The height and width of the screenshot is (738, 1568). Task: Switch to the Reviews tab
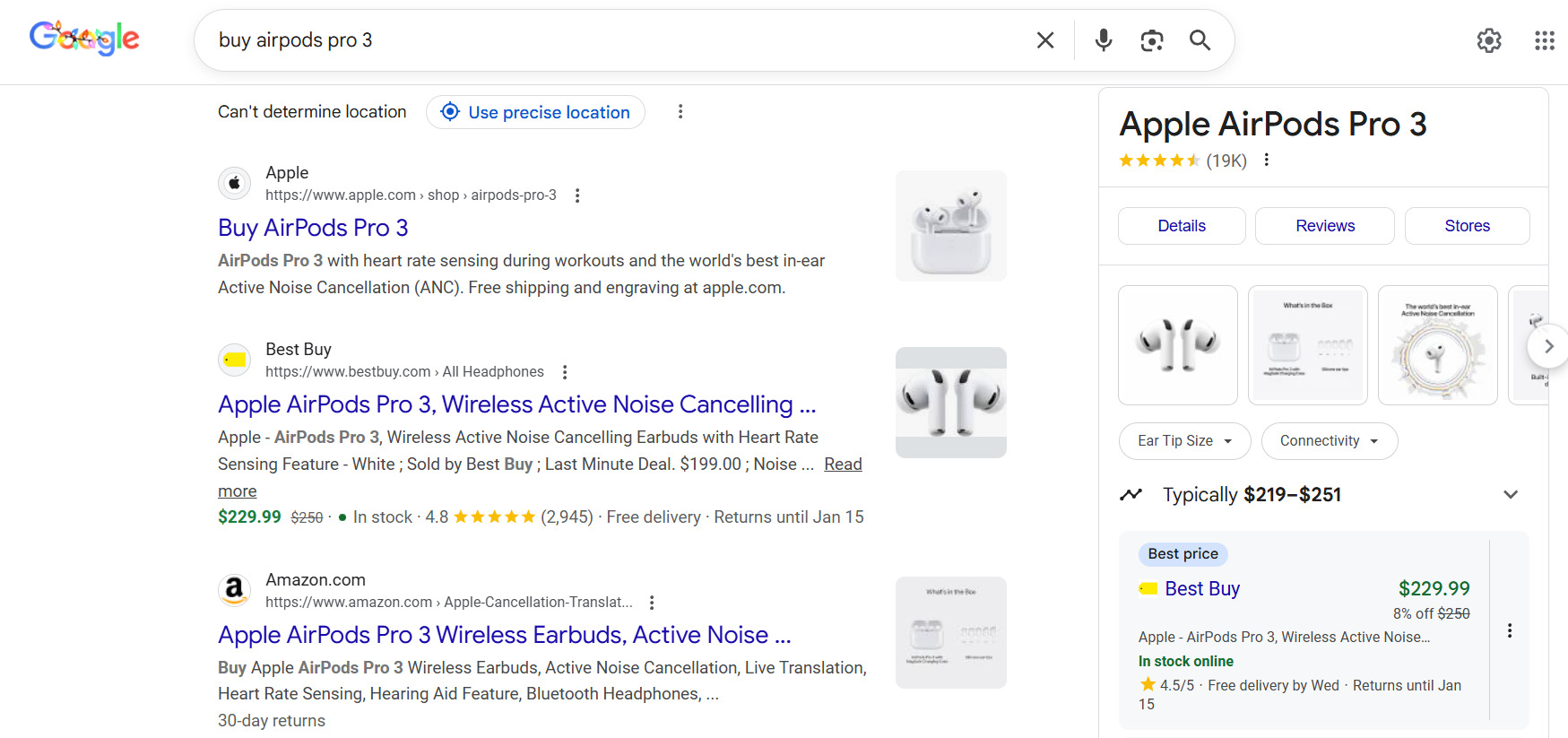pos(1325,226)
